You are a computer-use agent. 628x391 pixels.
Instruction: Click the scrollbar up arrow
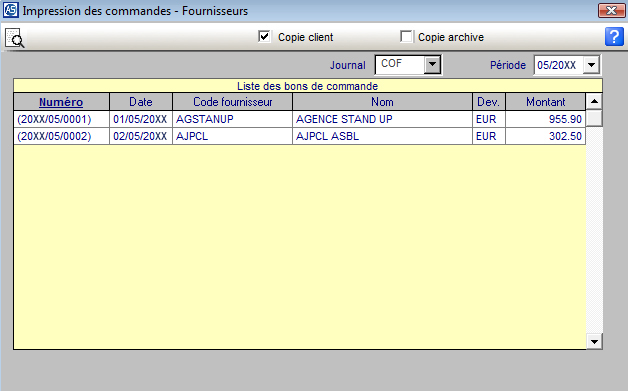(594, 101)
